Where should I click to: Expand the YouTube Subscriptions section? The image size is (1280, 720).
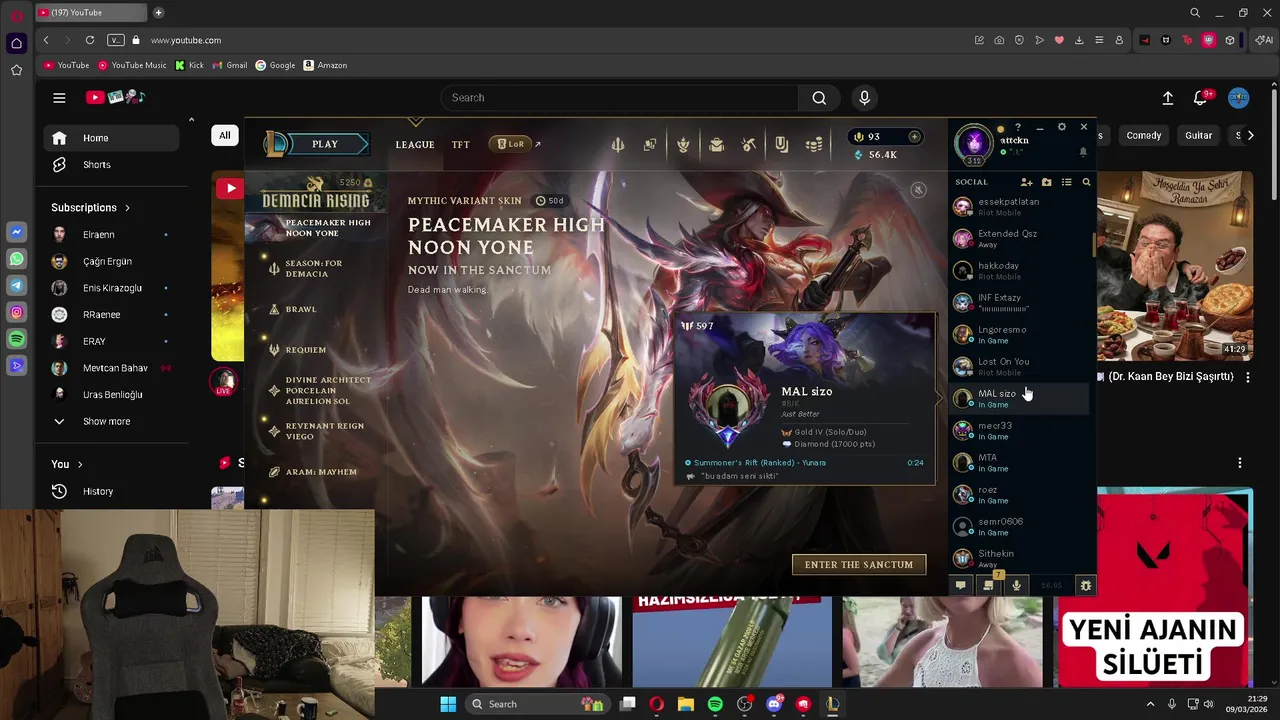(x=91, y=207)
